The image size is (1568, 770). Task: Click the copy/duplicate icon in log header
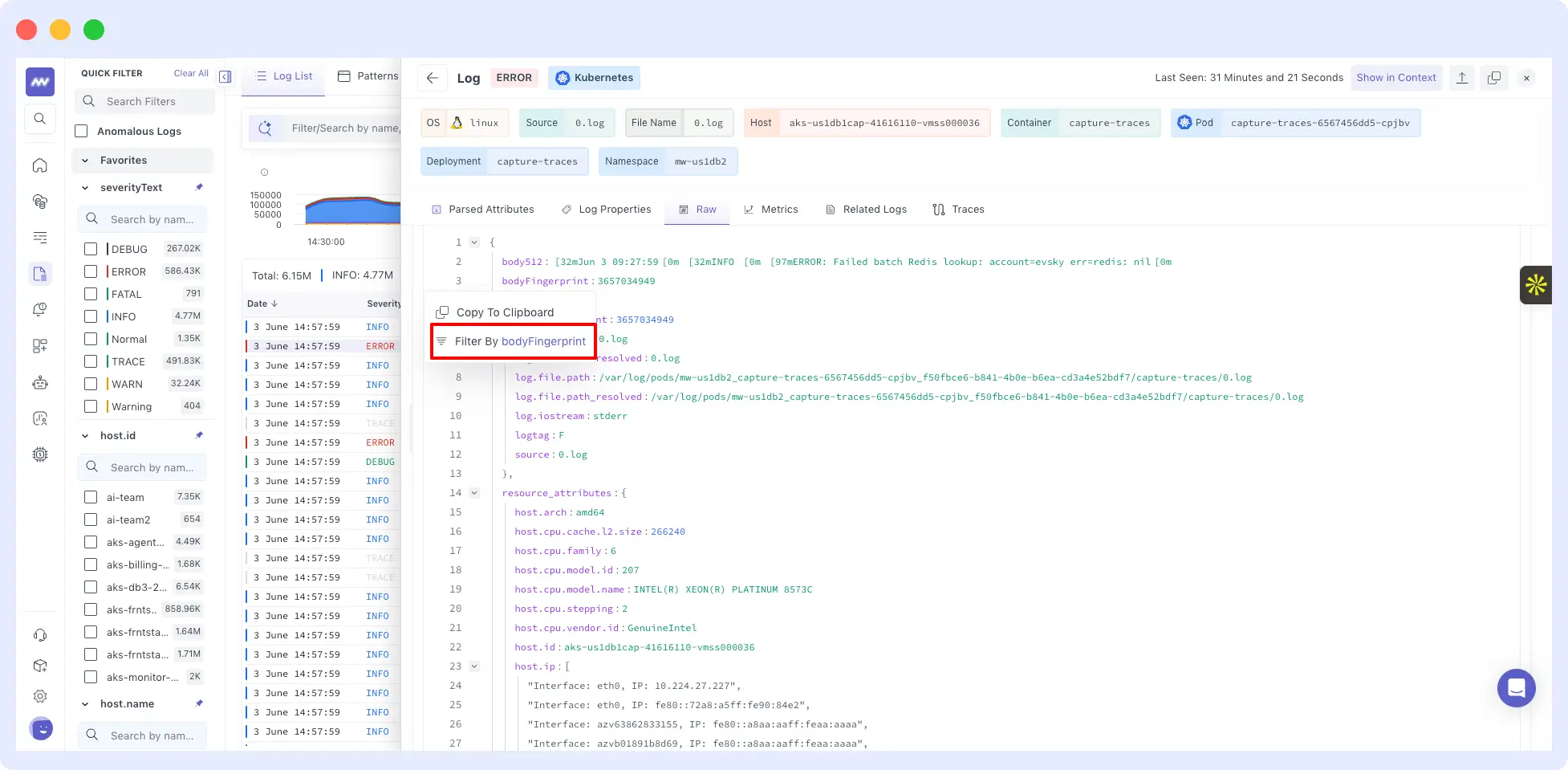[x=1494, y=78]
